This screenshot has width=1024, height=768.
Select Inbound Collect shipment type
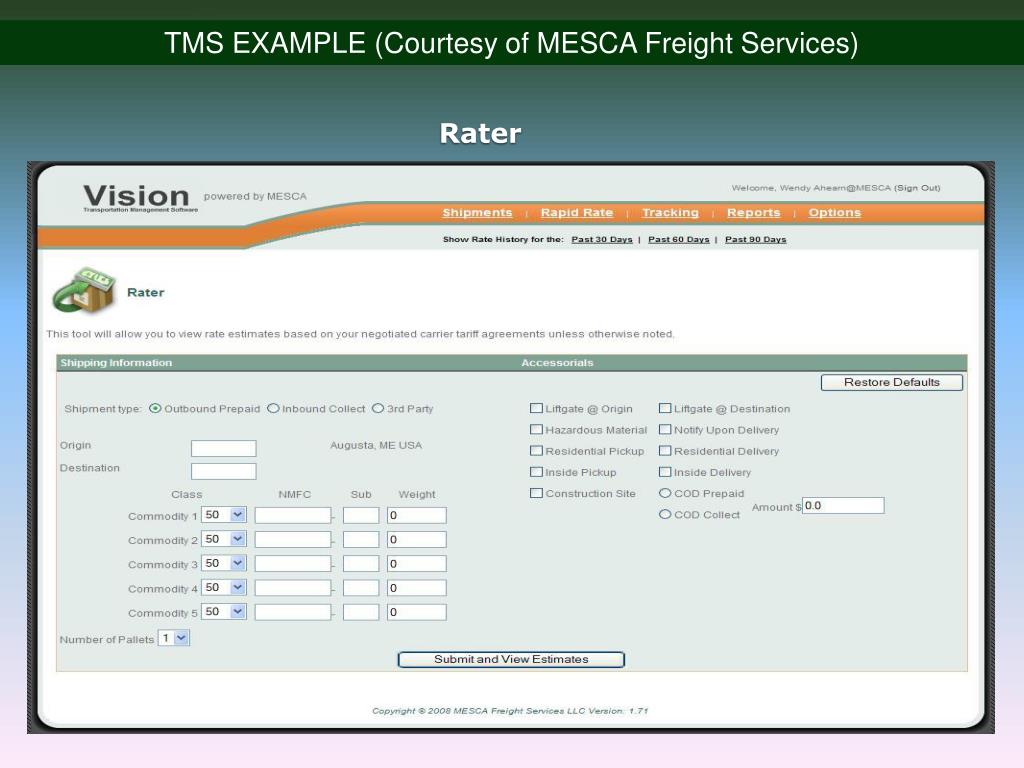tap(273, 409)
